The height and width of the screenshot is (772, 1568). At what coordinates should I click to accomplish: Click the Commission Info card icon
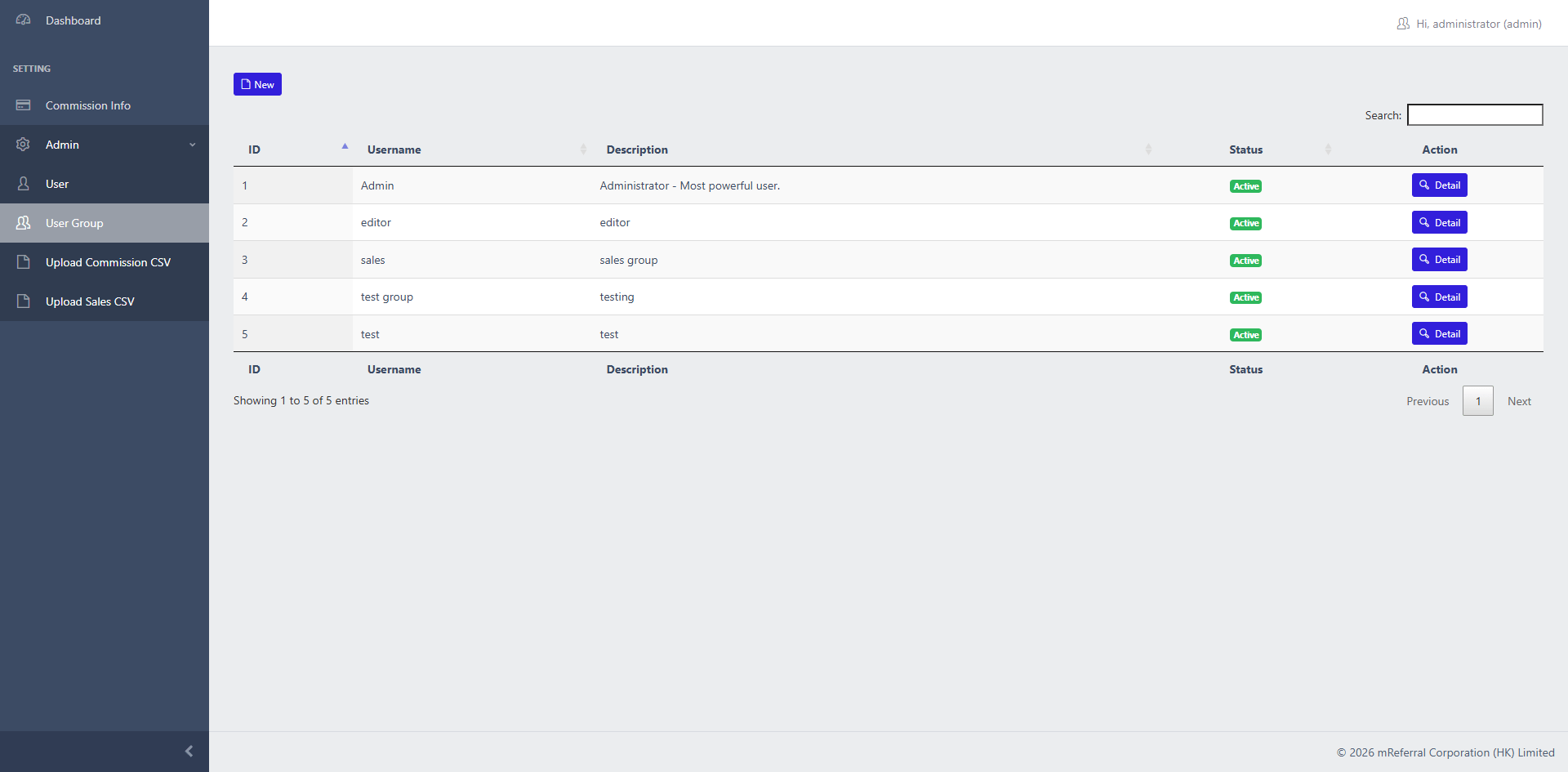point(24,105)
